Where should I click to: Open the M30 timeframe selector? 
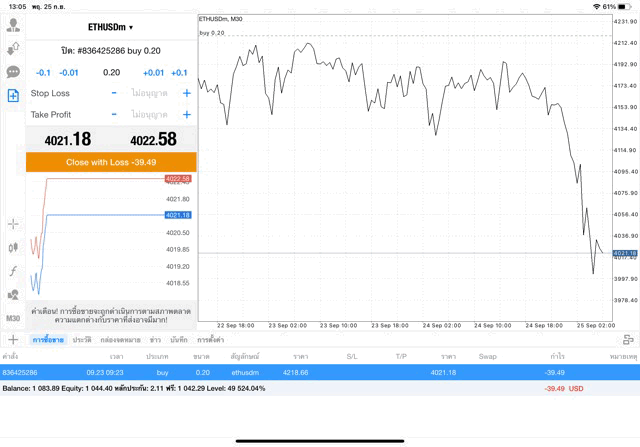pos(13,318)
